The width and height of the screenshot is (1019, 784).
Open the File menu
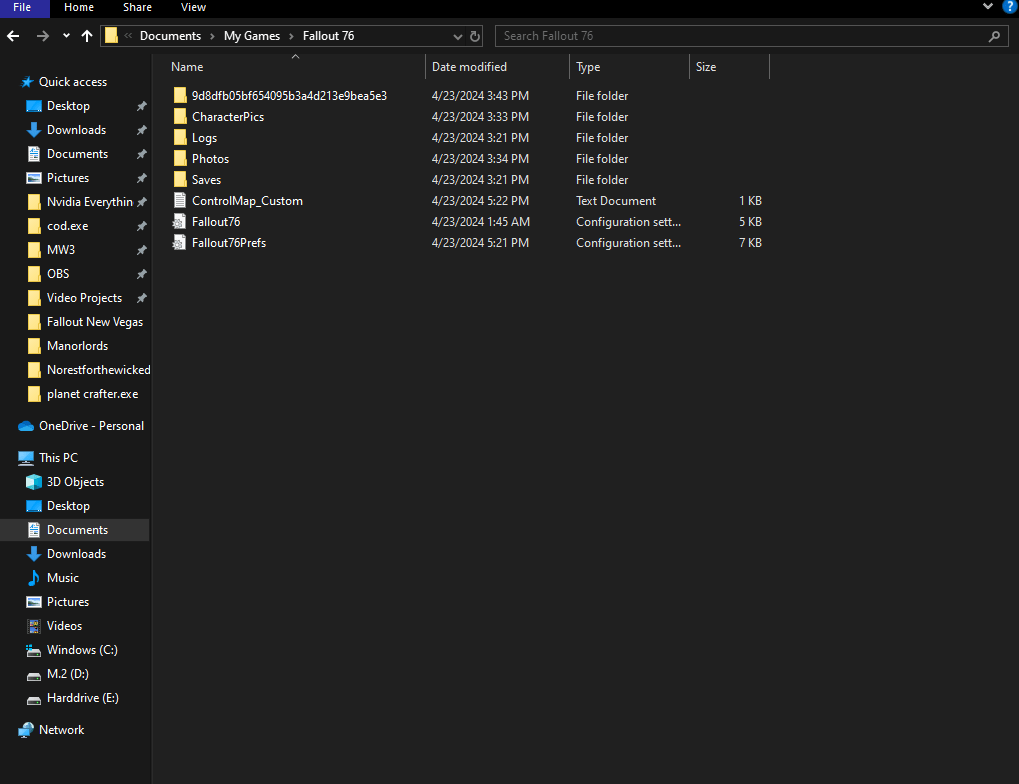pos(22,7)
